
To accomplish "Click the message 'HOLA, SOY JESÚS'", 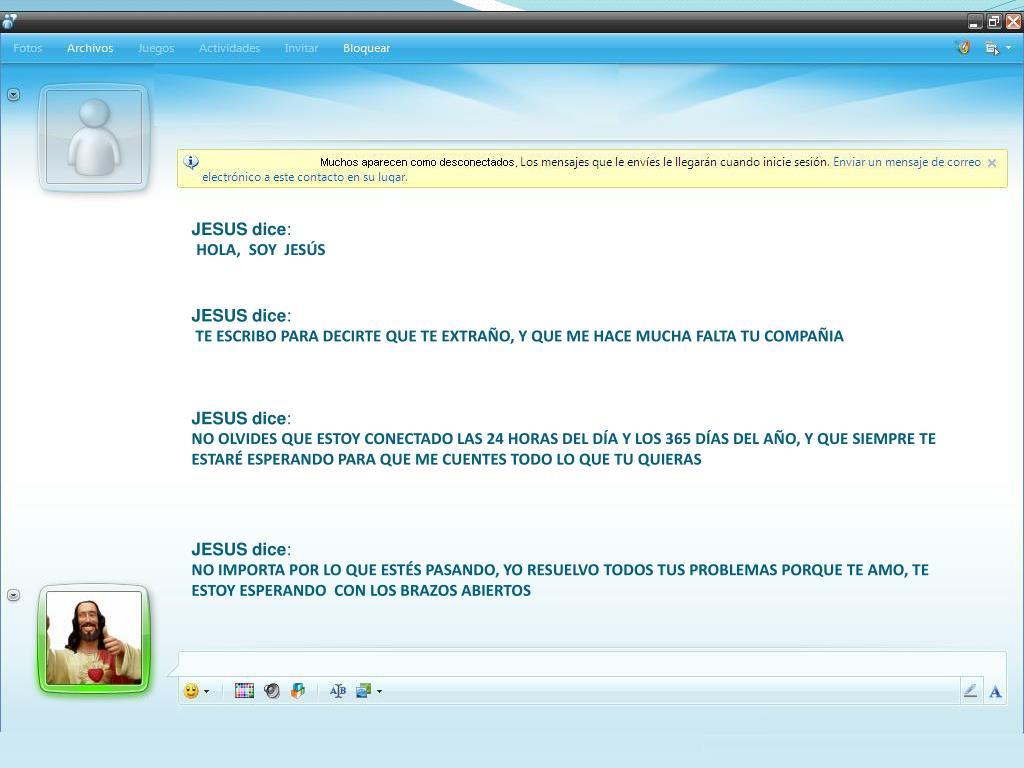I will click(261, 250).
